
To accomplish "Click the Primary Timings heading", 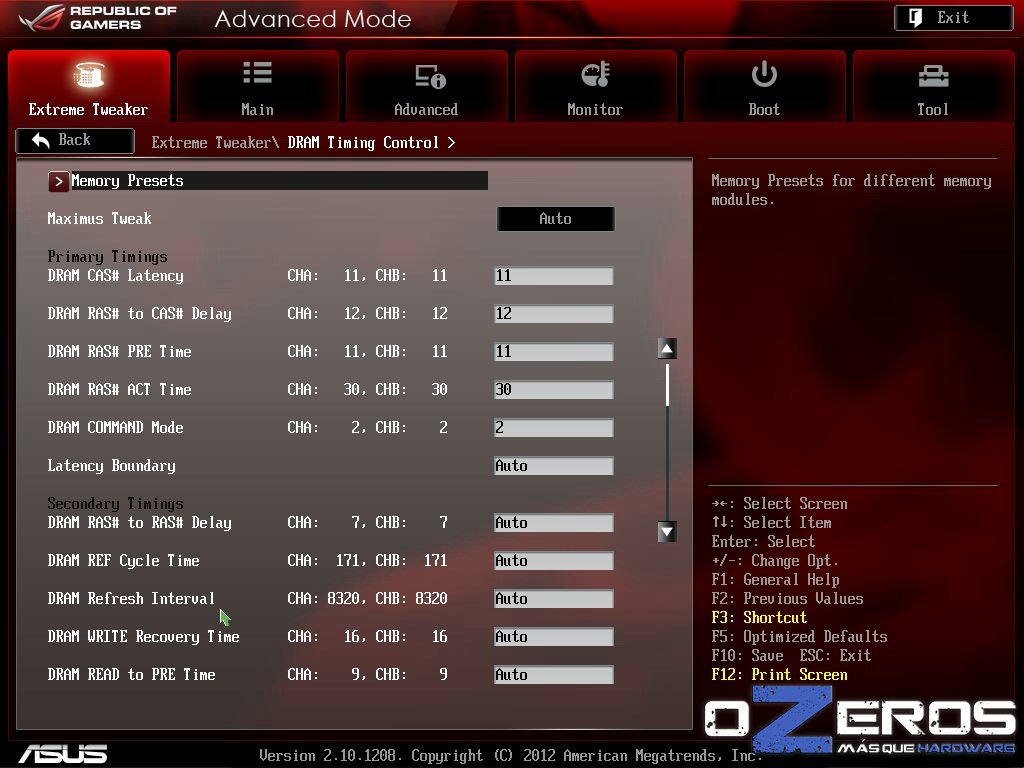I will pyautogui.click(x=107, y=257).
